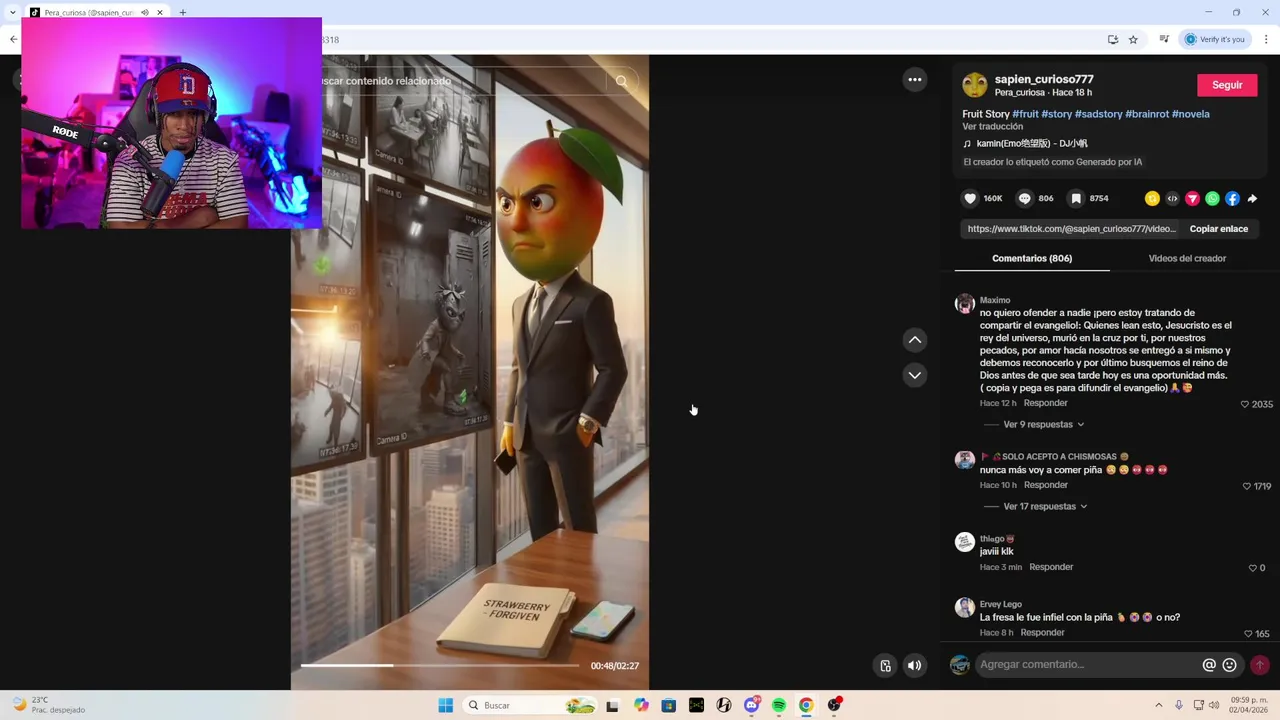
Task: Switch to Videos del creador tab
Action: pos(1187,258)
